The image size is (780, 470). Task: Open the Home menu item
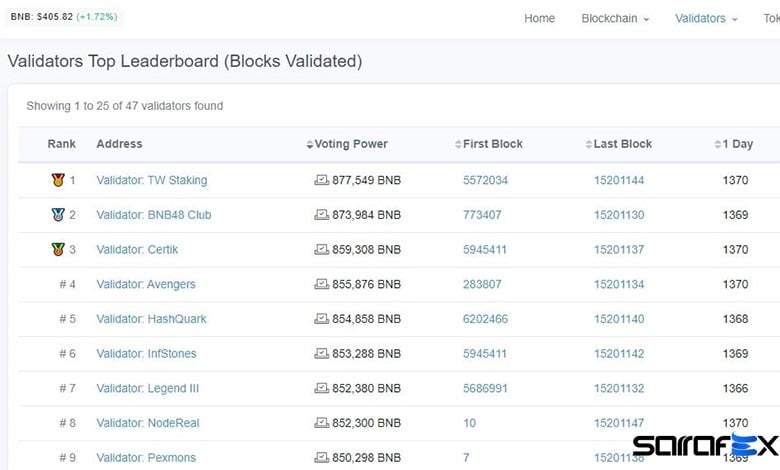(539, 18)
